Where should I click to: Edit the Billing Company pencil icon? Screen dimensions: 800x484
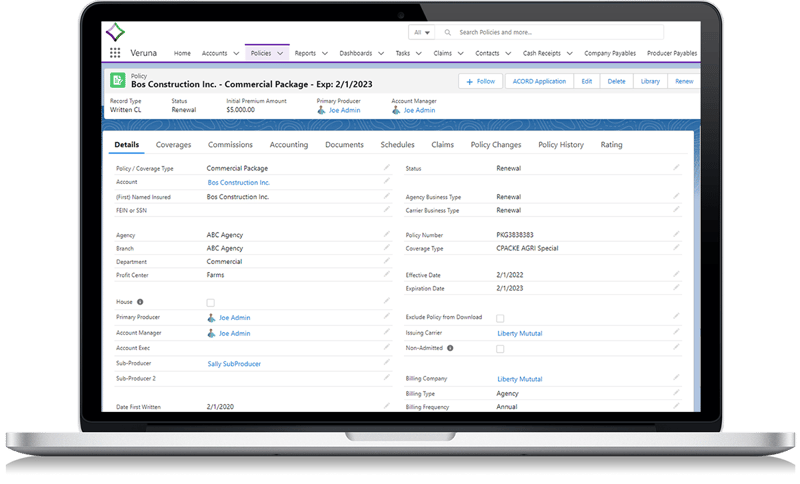tap(676, 377)
